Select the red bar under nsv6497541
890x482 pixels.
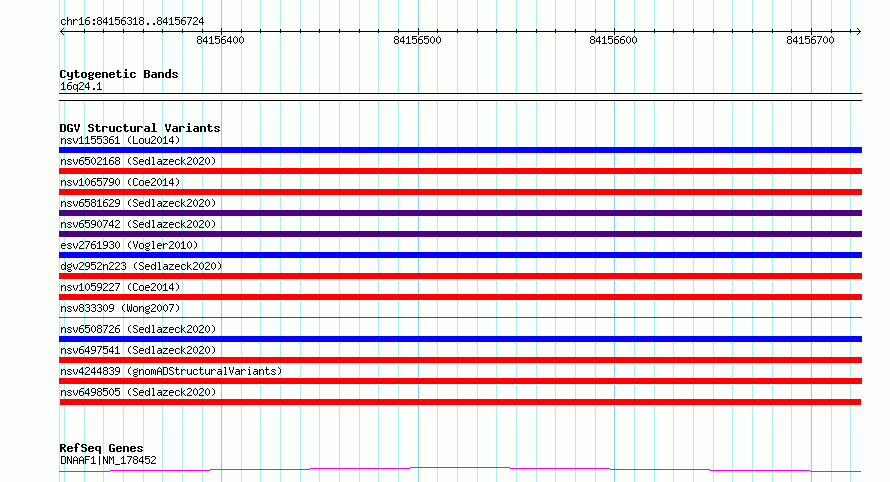[x=460, y=360]
